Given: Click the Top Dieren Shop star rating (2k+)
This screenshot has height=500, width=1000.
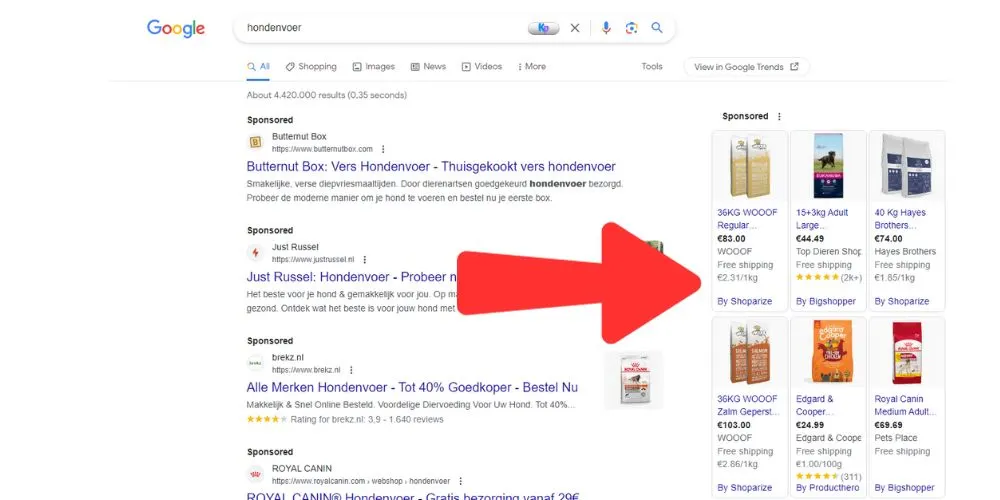Looking at the screenshot, I should (x=828, y=277).
